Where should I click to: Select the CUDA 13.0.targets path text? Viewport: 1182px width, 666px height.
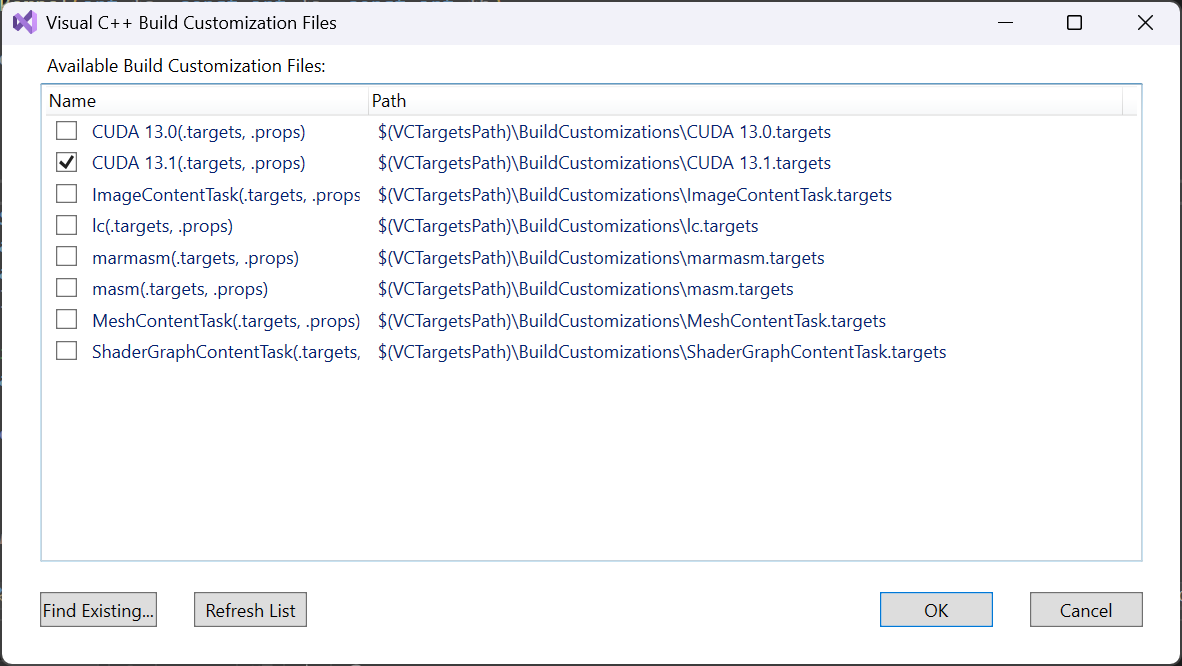coord(602,131)
